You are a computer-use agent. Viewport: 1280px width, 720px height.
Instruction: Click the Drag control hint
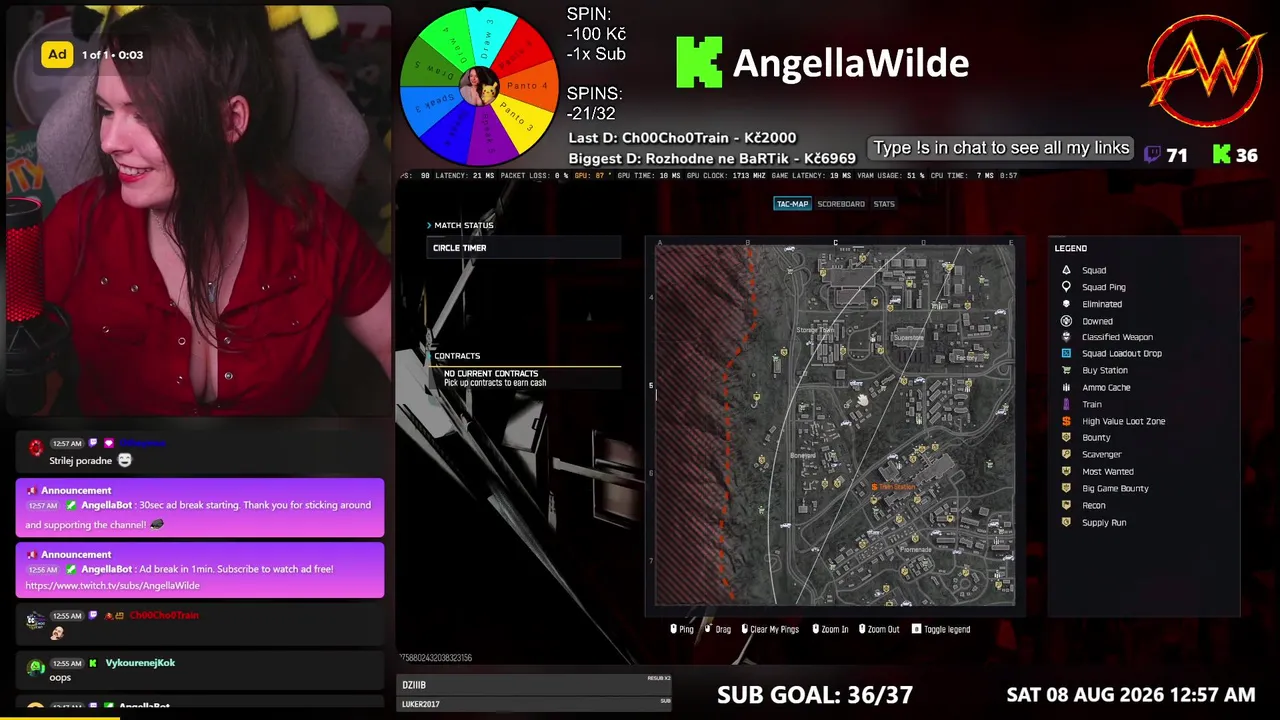click(x=718, y=629)
